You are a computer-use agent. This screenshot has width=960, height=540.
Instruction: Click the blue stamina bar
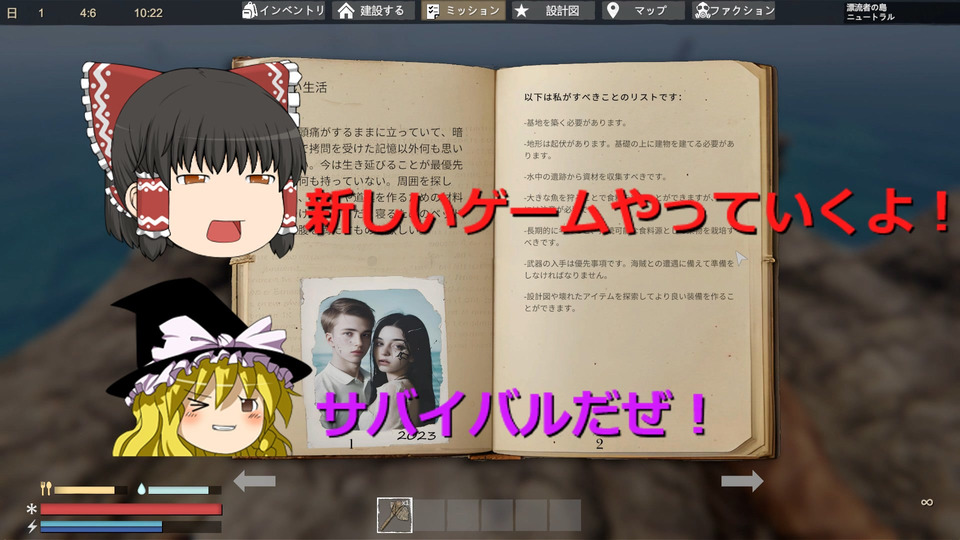131,527
